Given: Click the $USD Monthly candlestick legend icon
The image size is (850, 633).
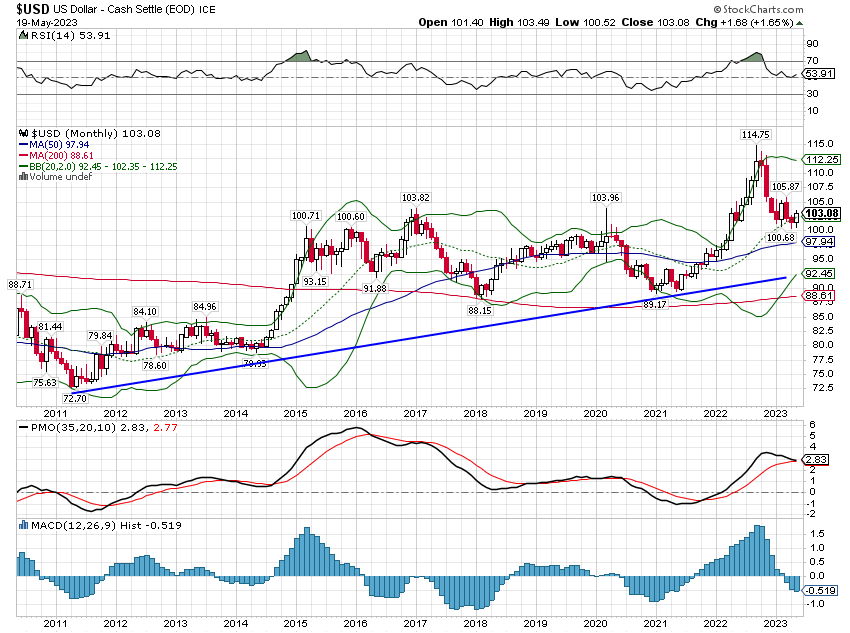Looking at the screenshot, I should pyautogui.click(x=23, y=133).
